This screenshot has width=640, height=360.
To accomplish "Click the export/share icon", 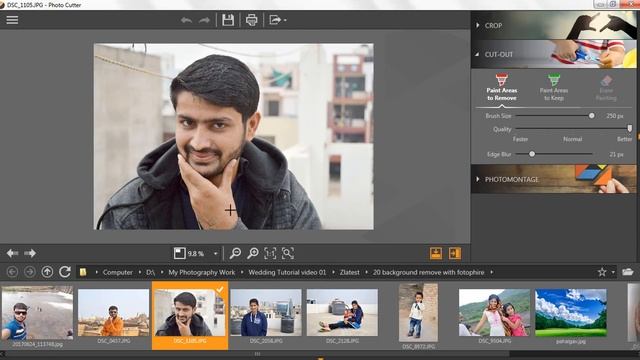I will coord(275,20).
